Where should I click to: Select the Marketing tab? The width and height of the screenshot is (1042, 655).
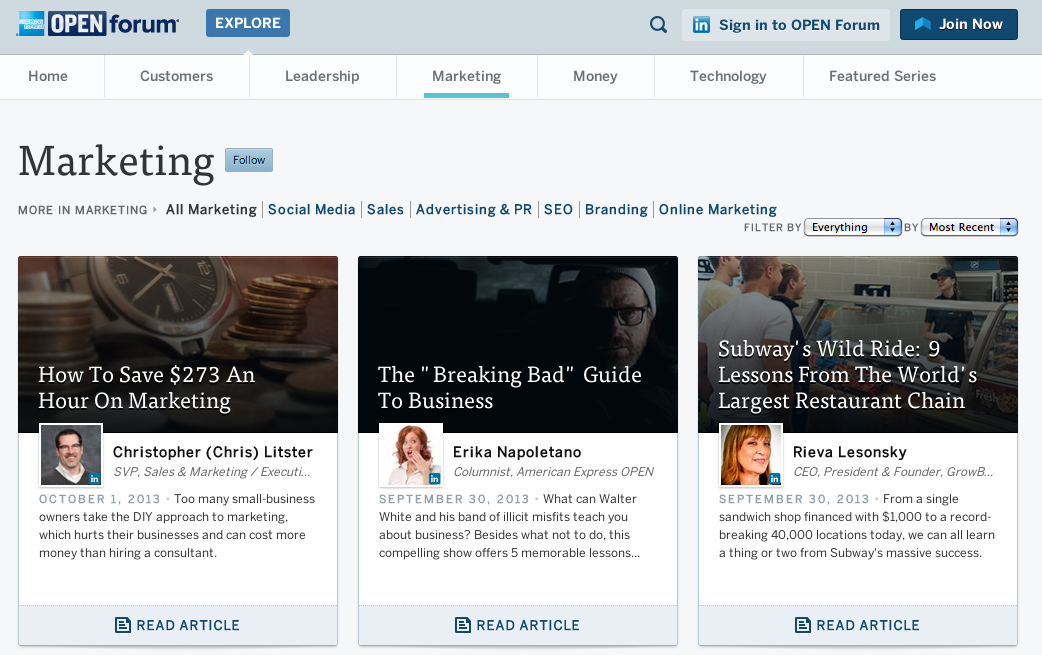pyautogui.click(x=467, y=76)
